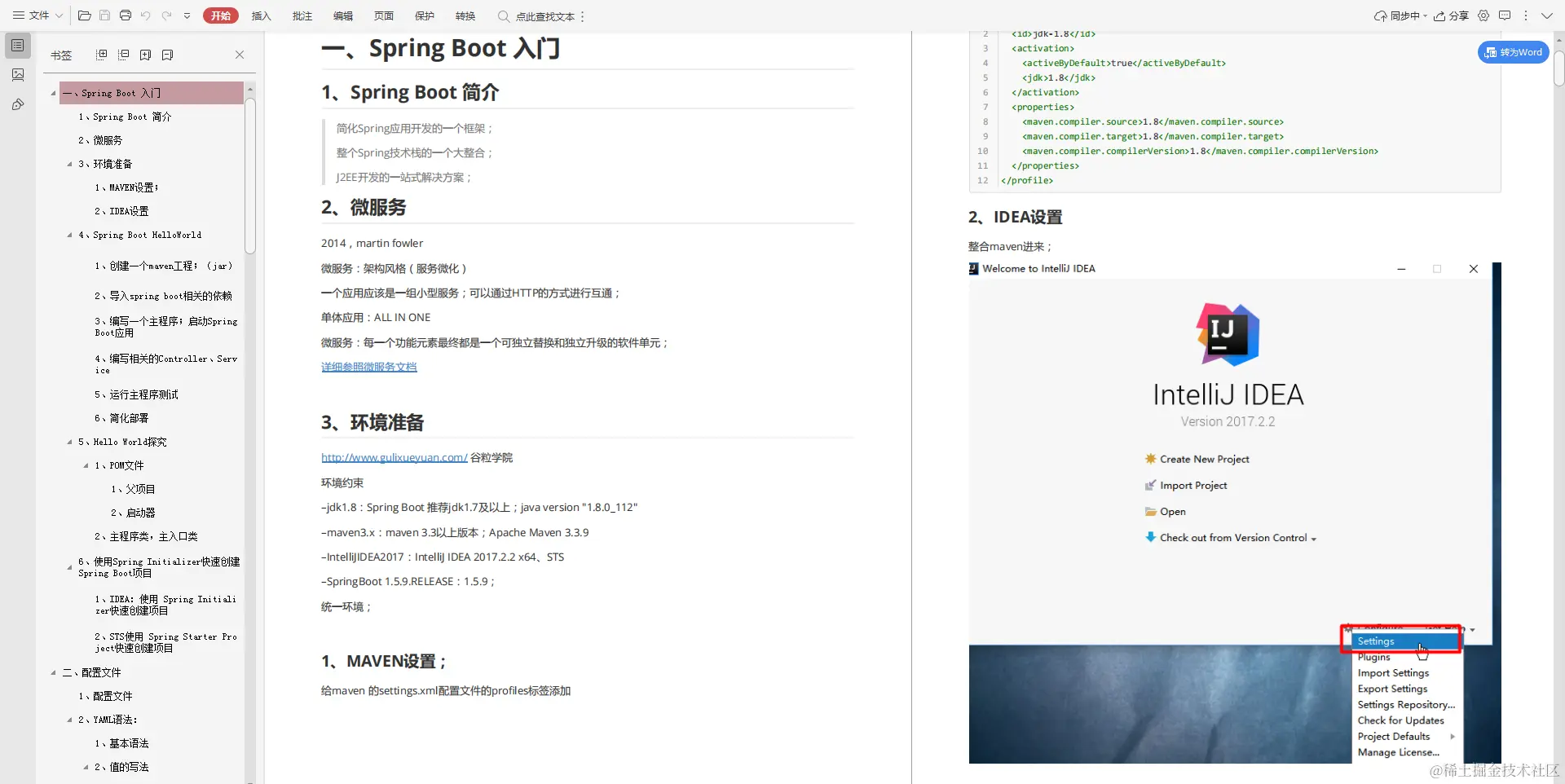Open the 同步中 sync status dropdown

click(x=1400, y=15)
